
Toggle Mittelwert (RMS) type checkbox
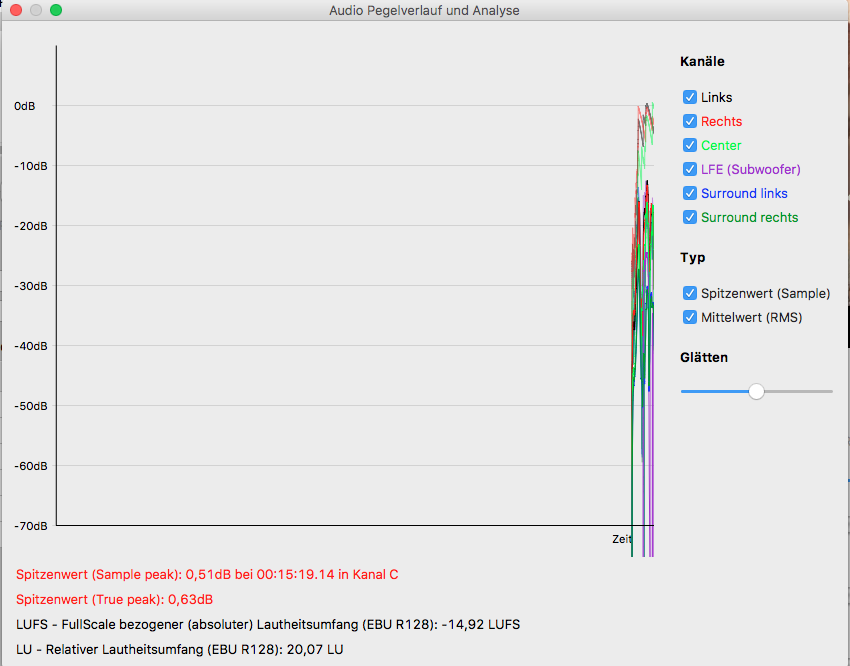(x=690, y=317)
